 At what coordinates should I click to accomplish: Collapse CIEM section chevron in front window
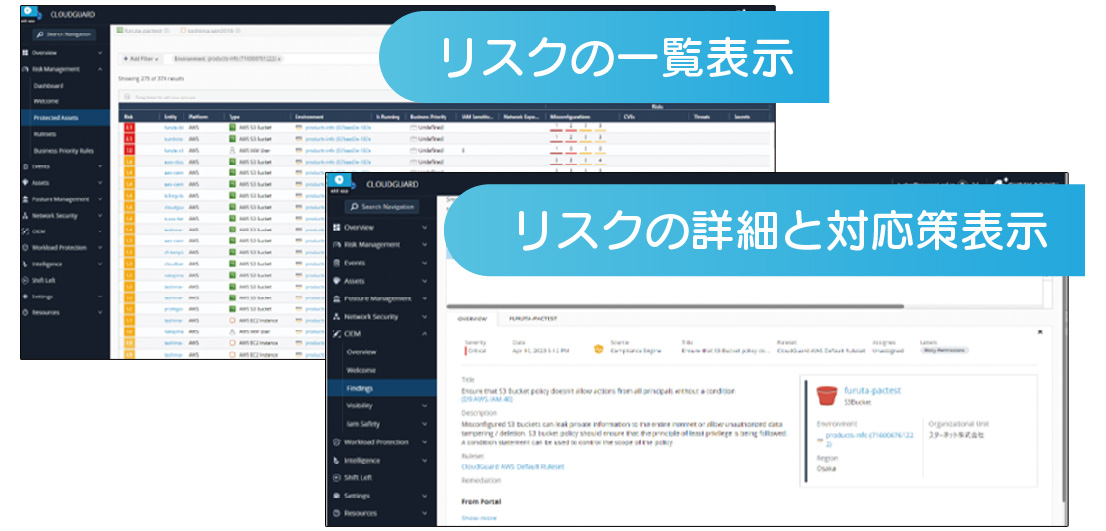coord(424,334)
